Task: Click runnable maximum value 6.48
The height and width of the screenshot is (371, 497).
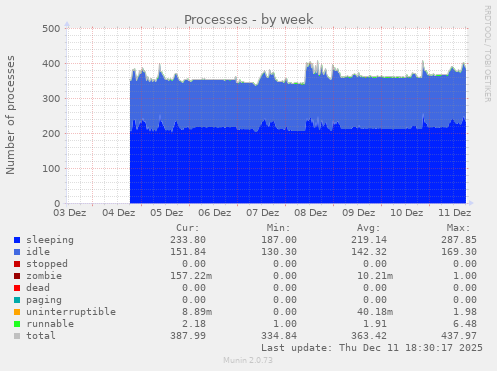Action: [465, 324]
